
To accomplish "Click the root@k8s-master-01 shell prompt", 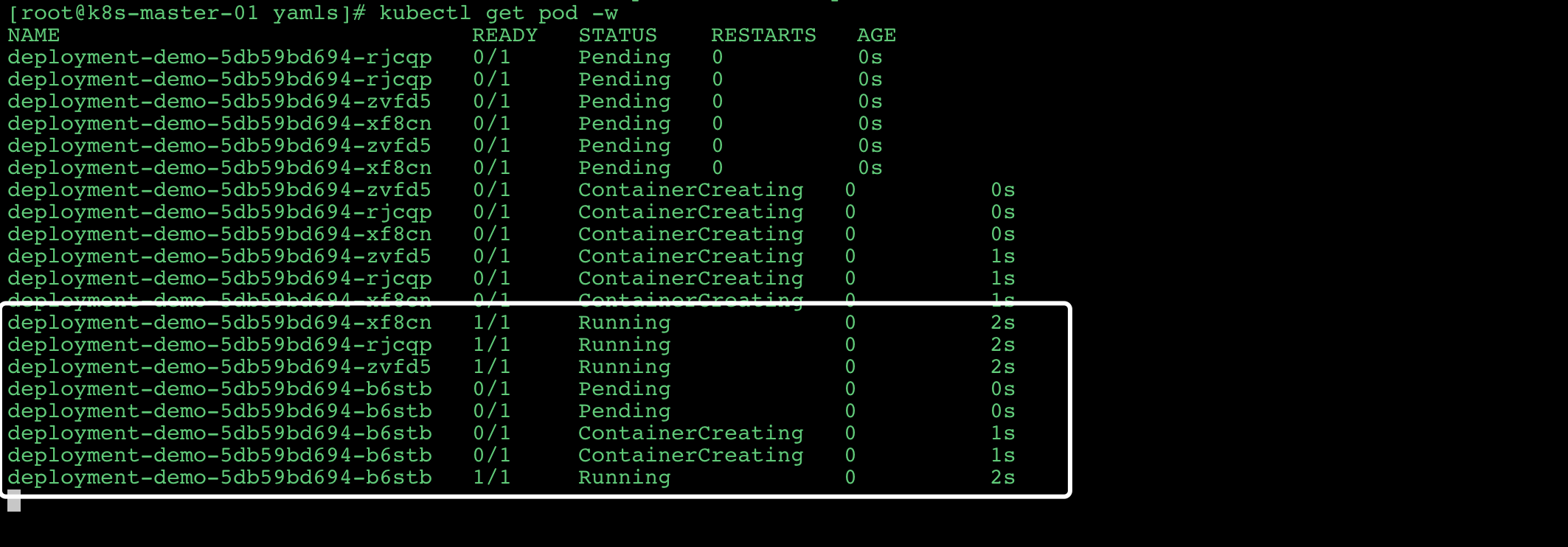I will [x=186, y=13].
